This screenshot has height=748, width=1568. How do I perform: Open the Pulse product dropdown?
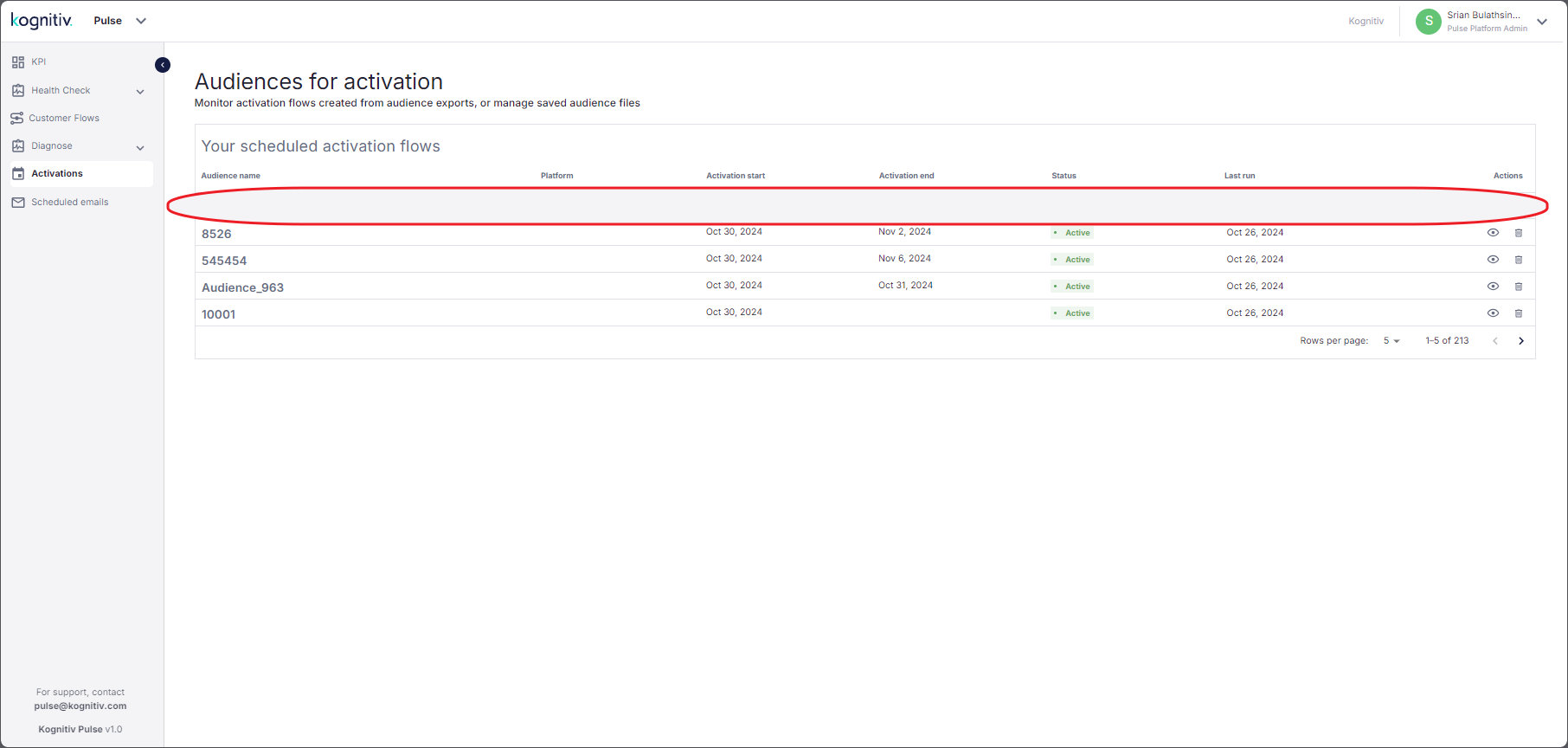pos(119,21)
